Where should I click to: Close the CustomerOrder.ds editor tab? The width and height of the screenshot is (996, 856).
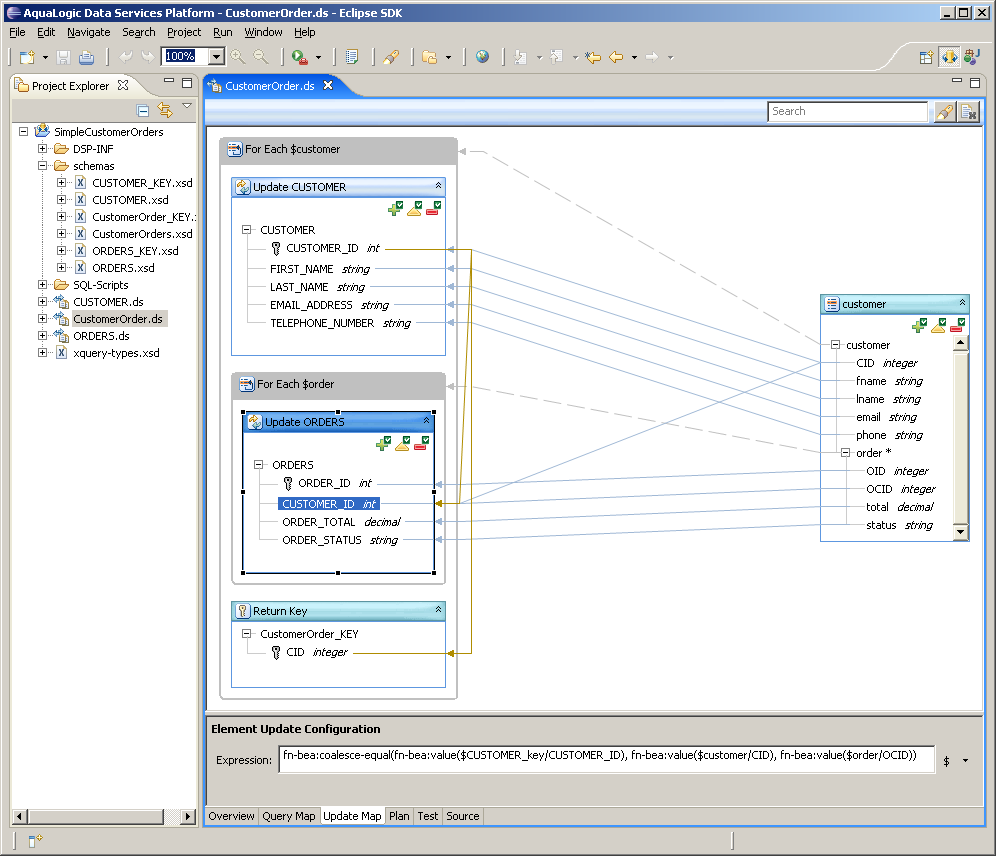pos(328,85)
